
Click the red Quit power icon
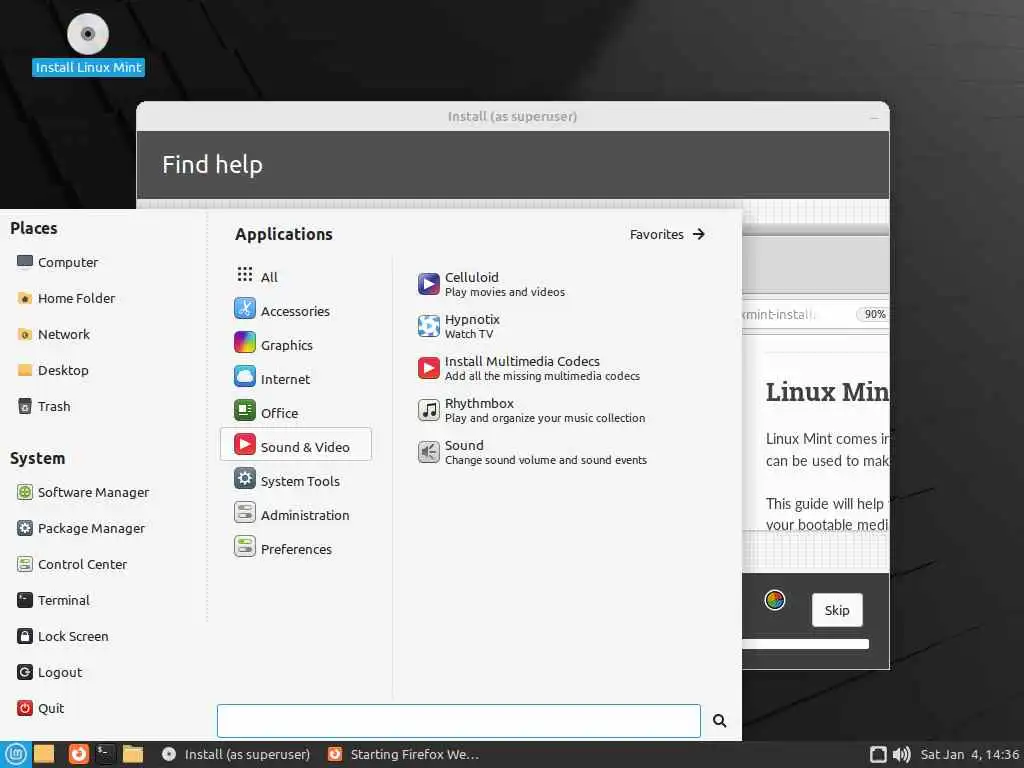pyautogui.click(x=25, y=708)
